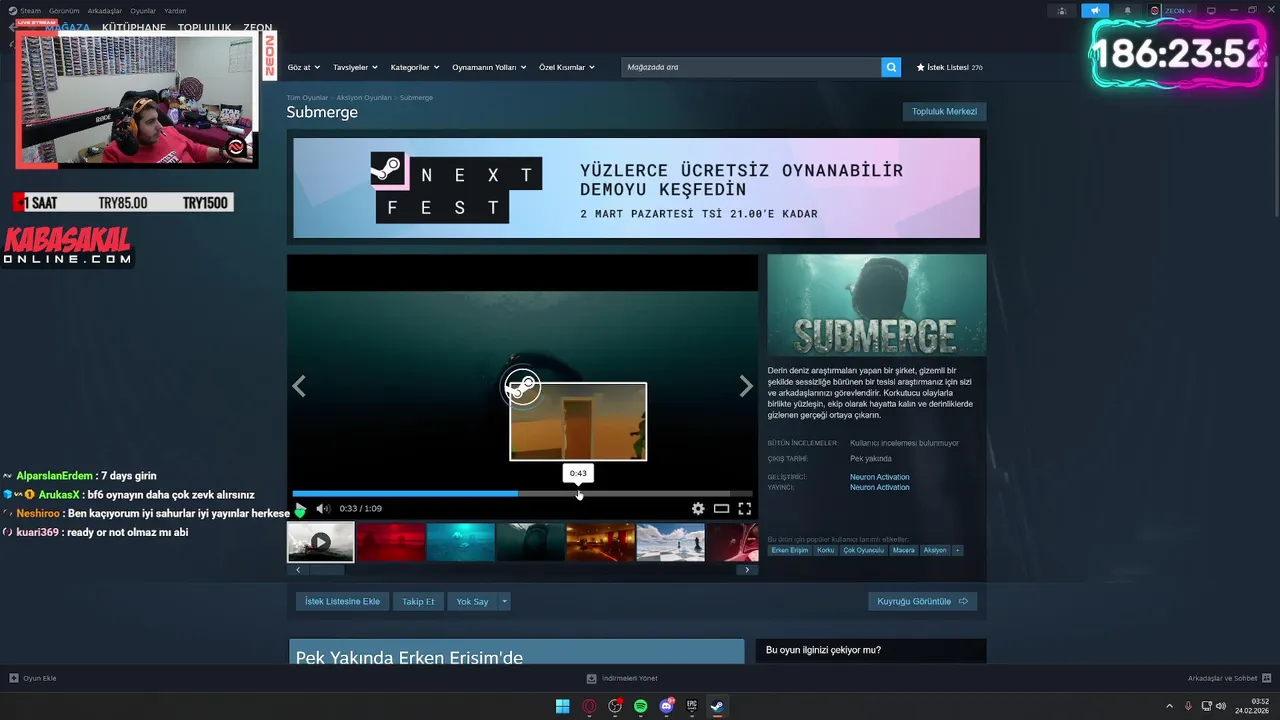The width and height of the screenshot is (1280, 720).
Task: Open the Steam menu
Action: [x=31, y=11]
